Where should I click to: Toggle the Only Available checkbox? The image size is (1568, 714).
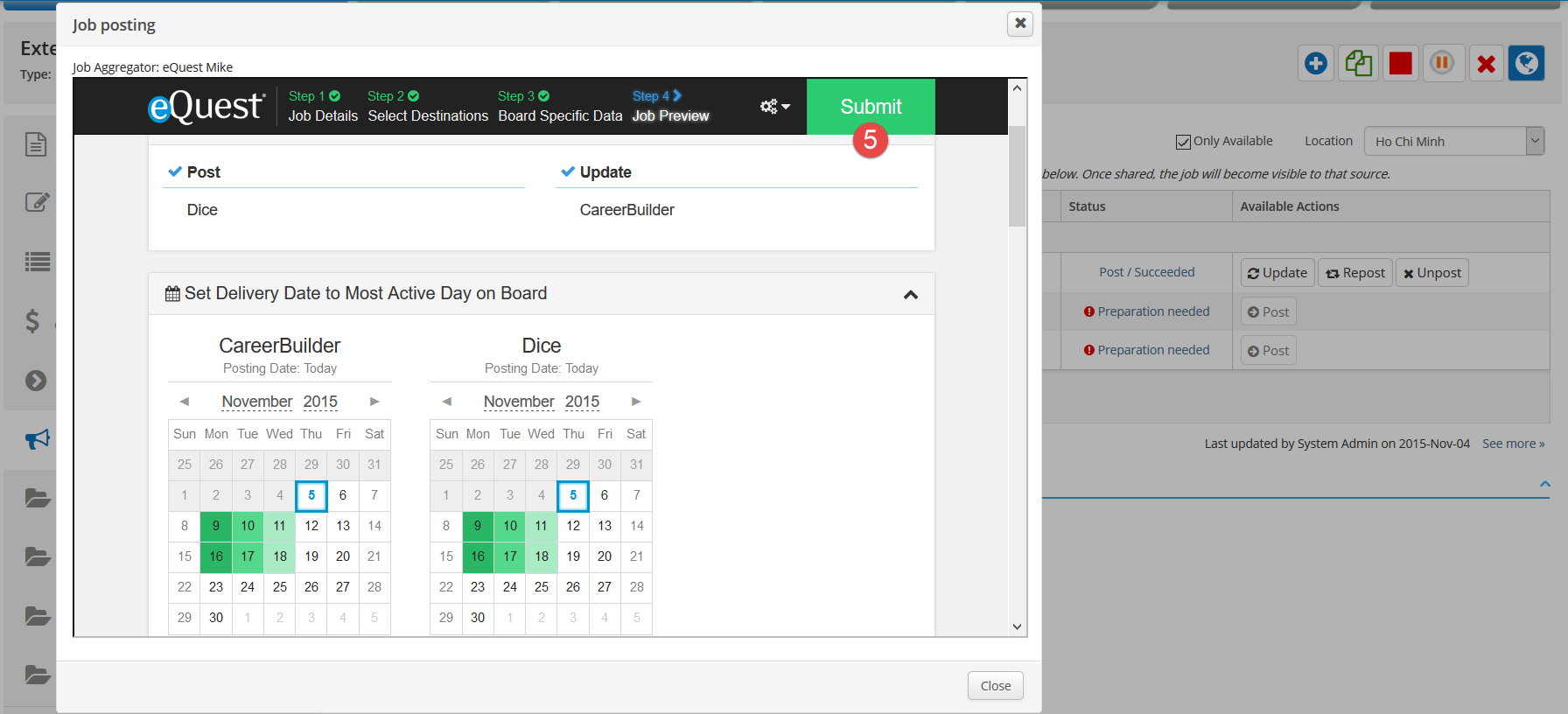tap(1183, 142)
